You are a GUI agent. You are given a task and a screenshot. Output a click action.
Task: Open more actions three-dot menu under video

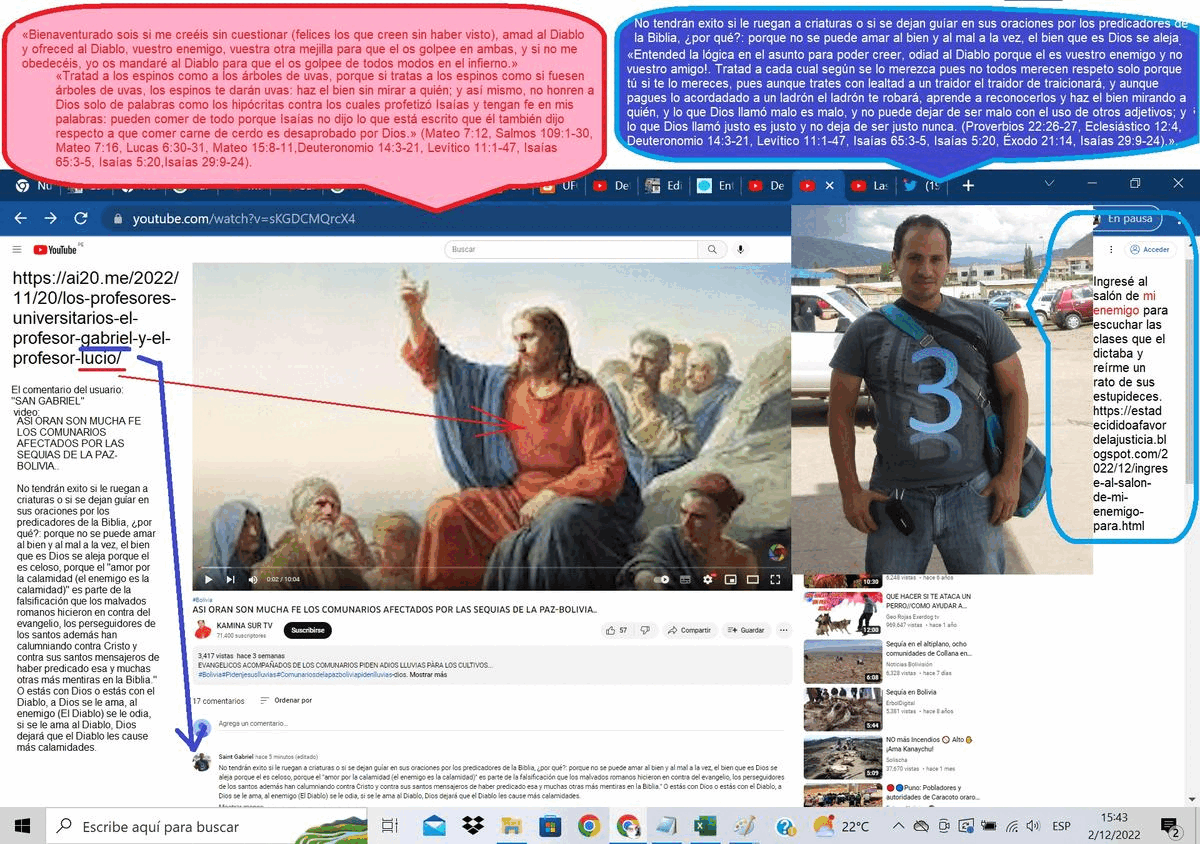[783, 630]
